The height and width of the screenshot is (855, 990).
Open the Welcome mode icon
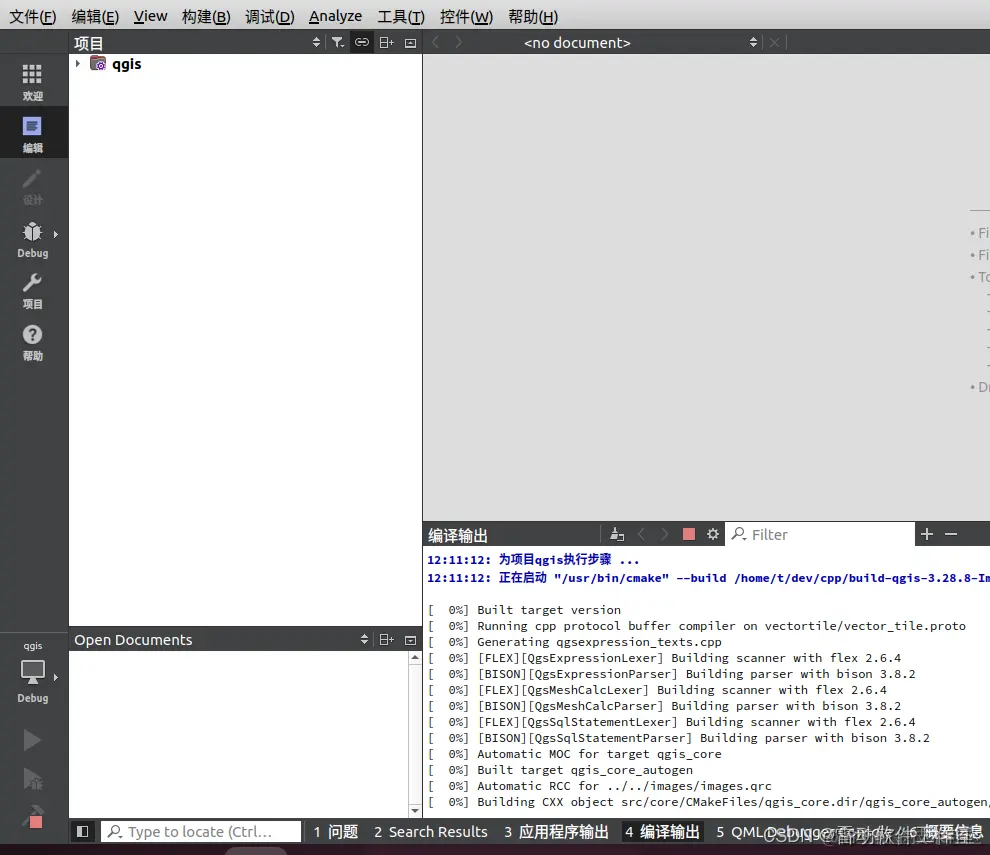[32, 81]
